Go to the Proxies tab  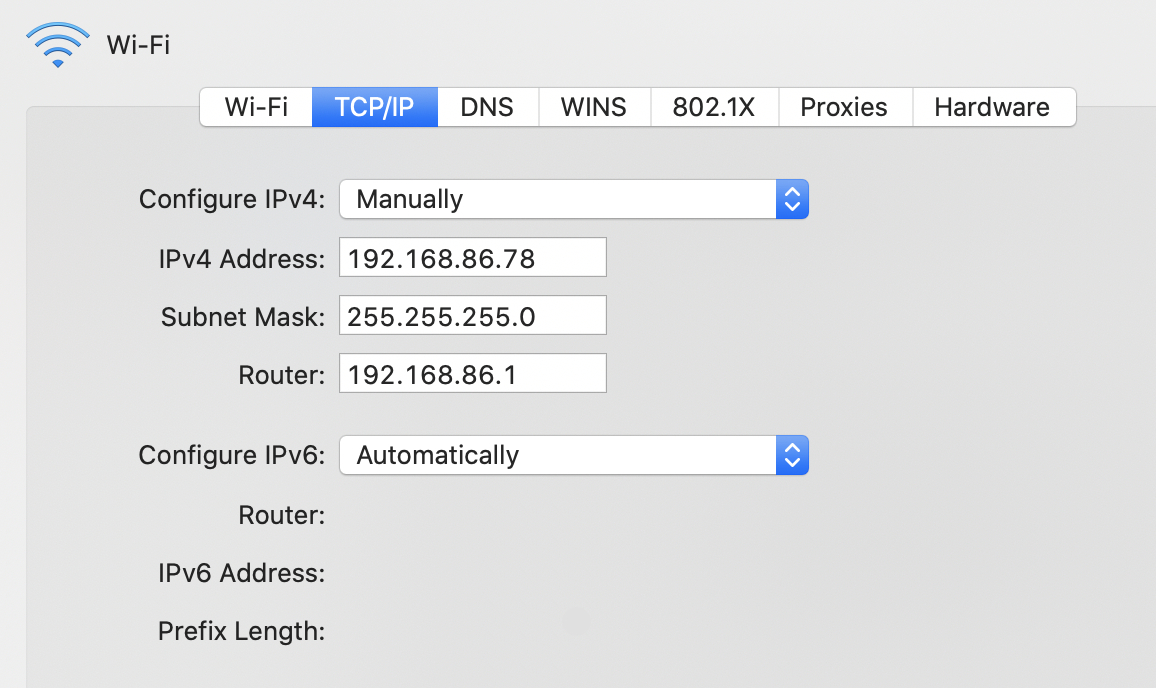pos(845,107)
